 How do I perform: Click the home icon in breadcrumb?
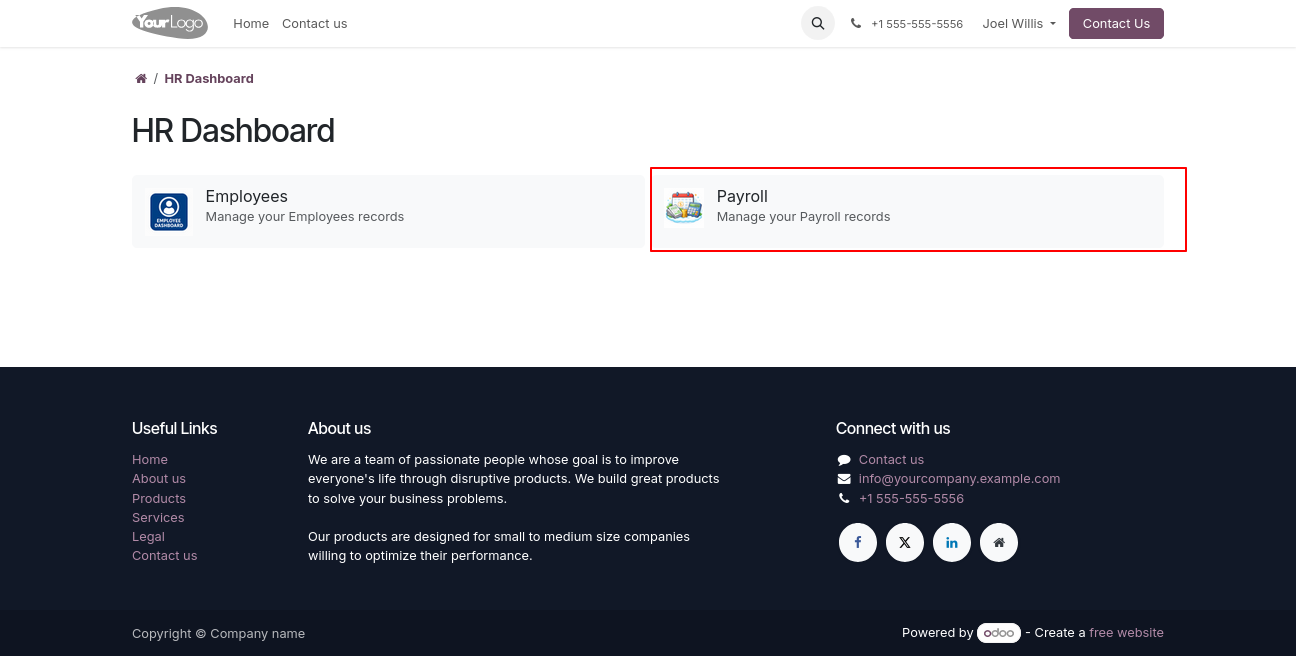[141, 79]
